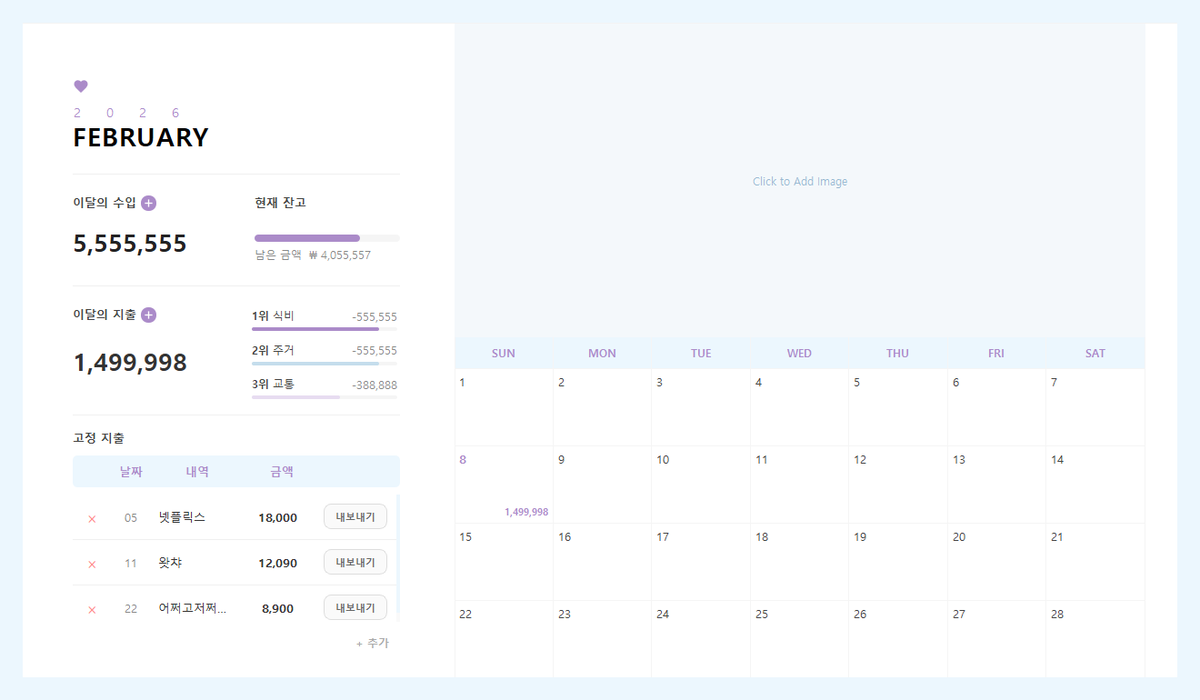The width and height of the screenshot is (1200, 700).
Task: Click the 8,900 amount cell
Action: point(278,608)
